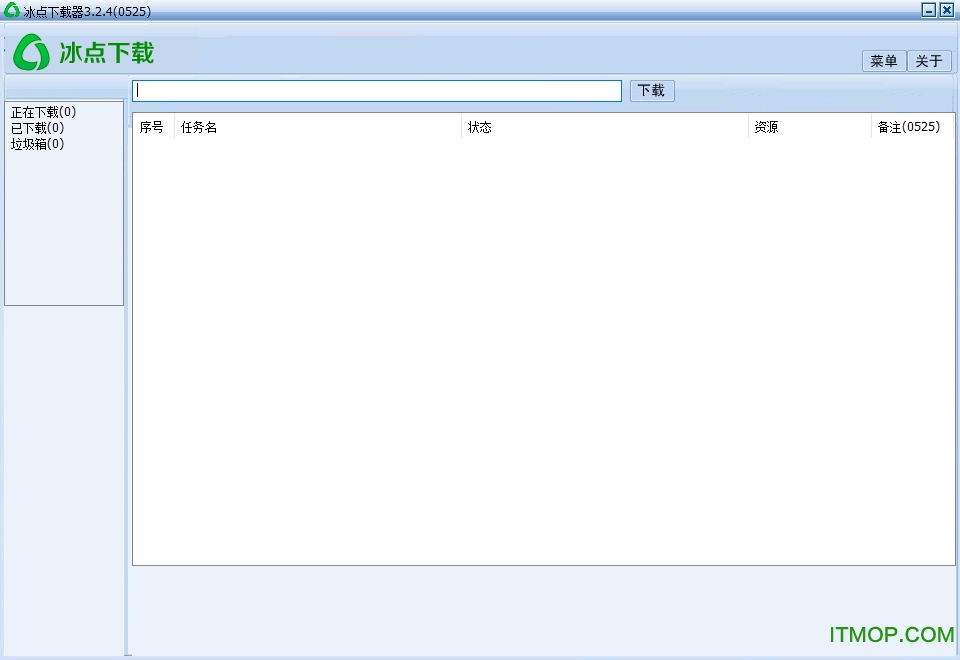Click the green leaf icon in title bar

point(12,10)
